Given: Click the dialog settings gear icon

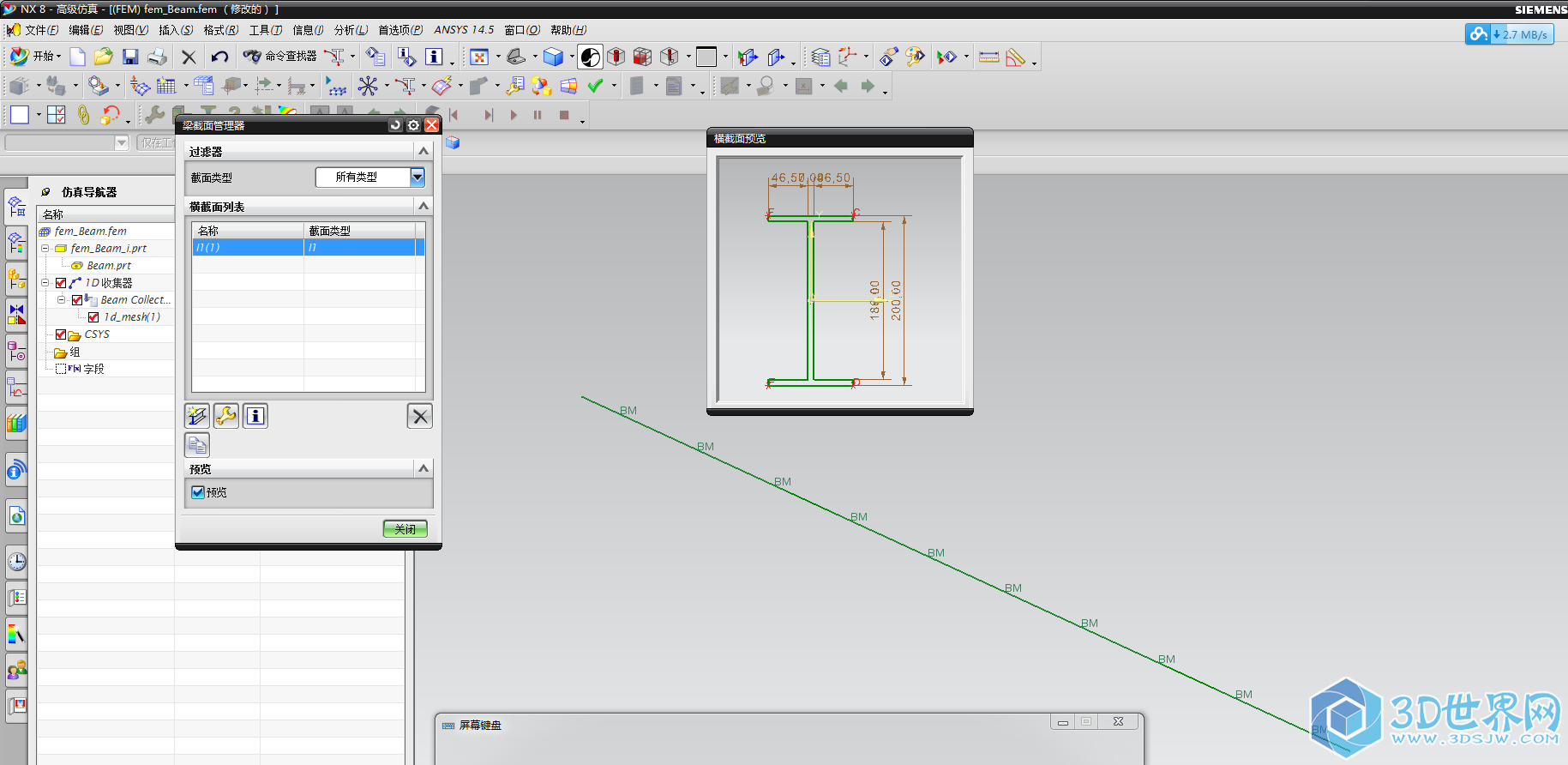Looking at the screenshot, I should pyautogui.click(x=413, y=125).
